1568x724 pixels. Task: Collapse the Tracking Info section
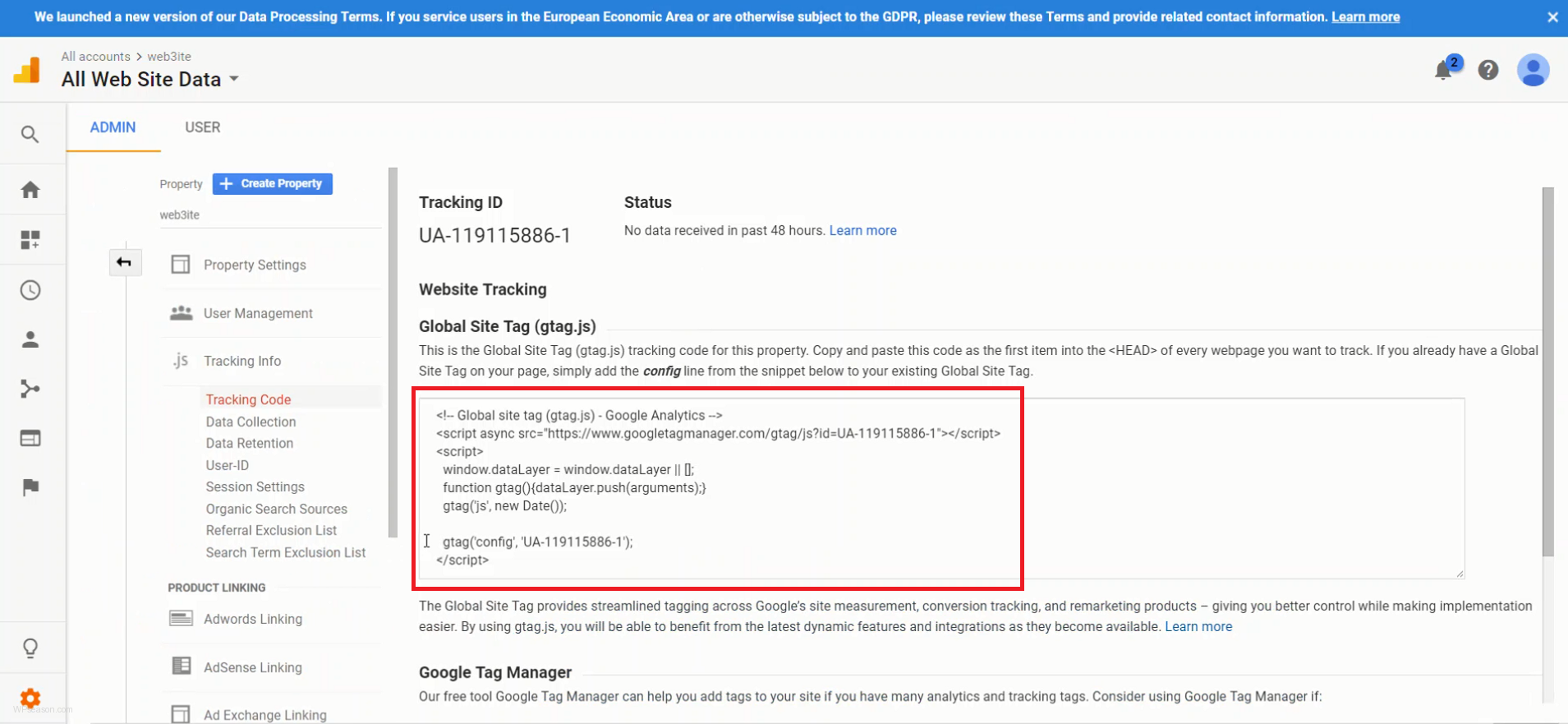(242, 361)
